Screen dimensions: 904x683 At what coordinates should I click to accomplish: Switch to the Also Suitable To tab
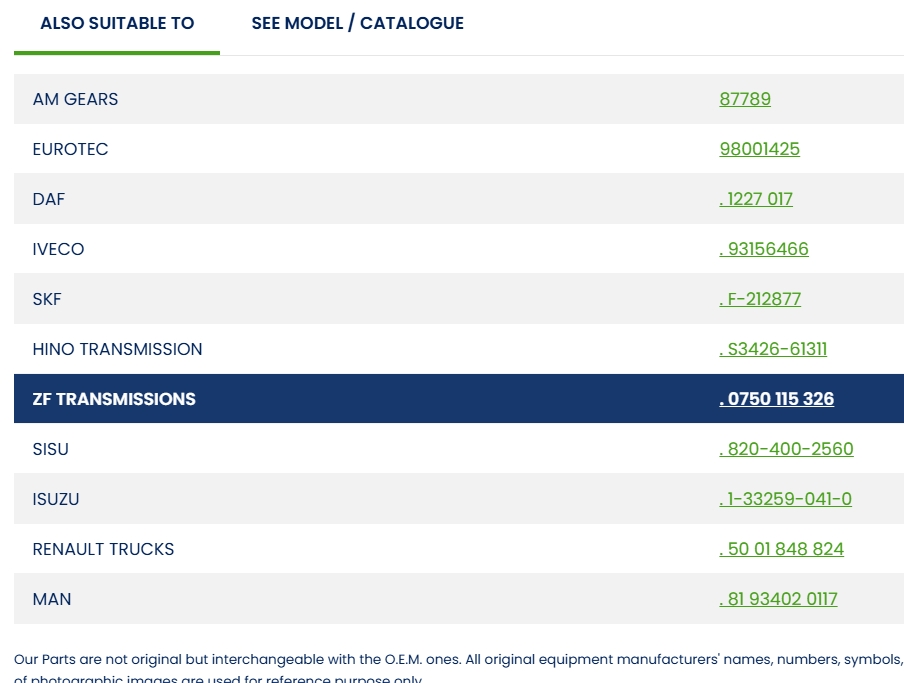117,23
